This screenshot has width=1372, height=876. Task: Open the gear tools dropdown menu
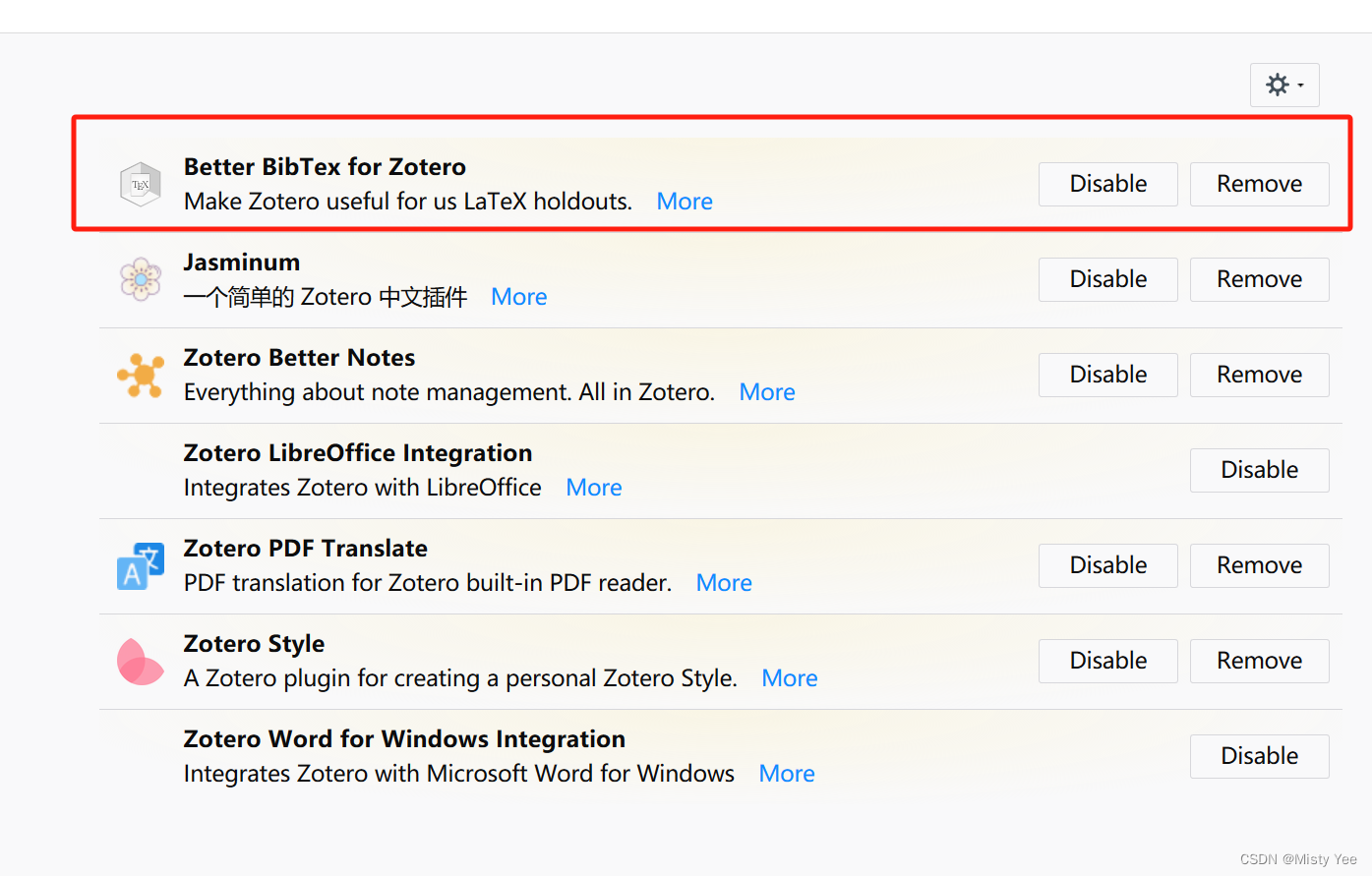[1284, 86]
